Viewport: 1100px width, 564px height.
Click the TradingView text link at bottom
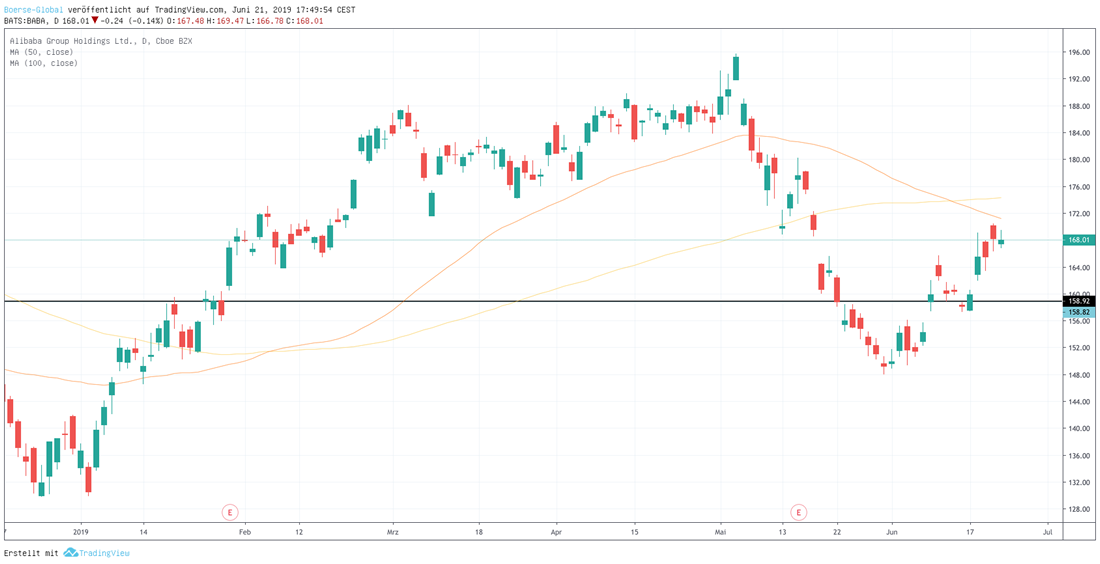(x=105, y=553)
